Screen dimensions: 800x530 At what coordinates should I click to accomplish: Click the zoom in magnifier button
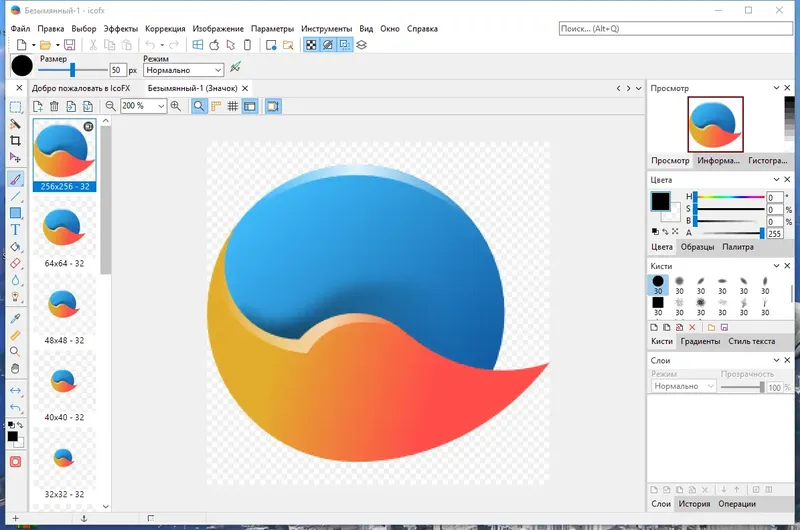tap(176, 106)
